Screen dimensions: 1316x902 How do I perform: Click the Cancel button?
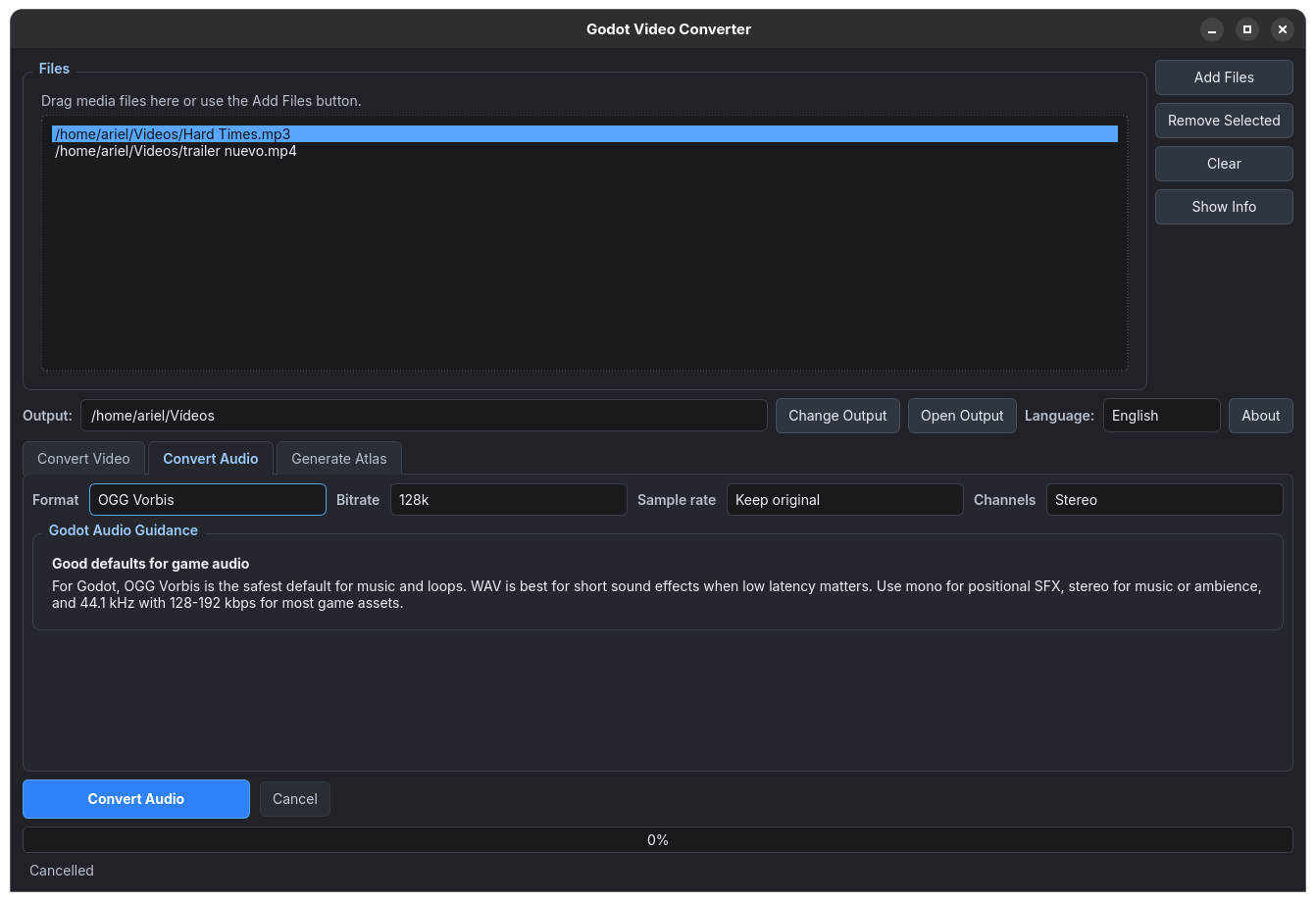[x=295, y=799]
